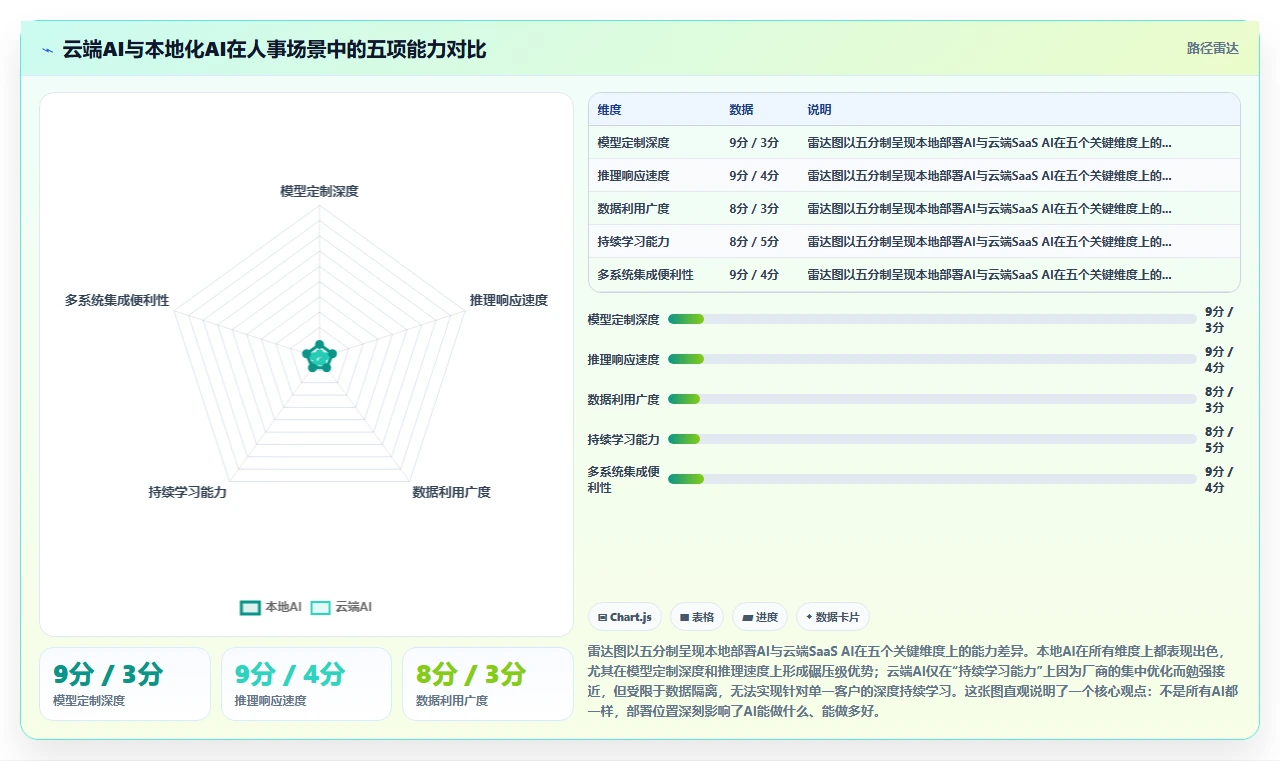Click the description text in 数据利用广度 table row
The image size is (1280, 761).
[x=990, y=209]
